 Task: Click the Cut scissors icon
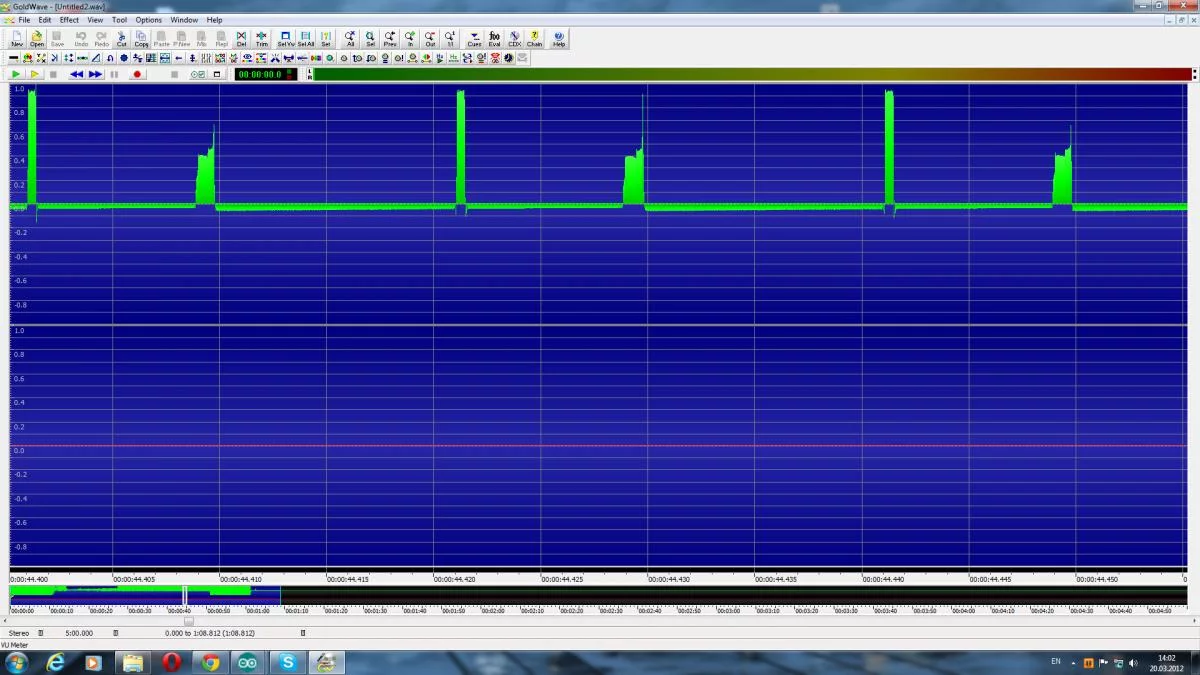pos(122,39)
